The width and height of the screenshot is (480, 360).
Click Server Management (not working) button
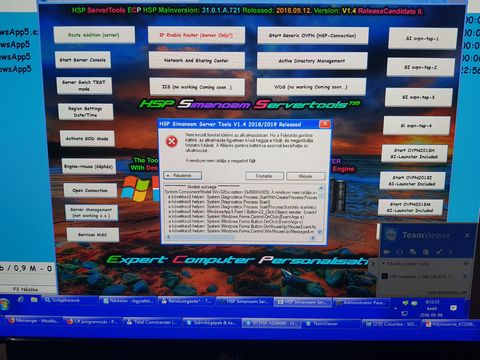tap(91, 213)
